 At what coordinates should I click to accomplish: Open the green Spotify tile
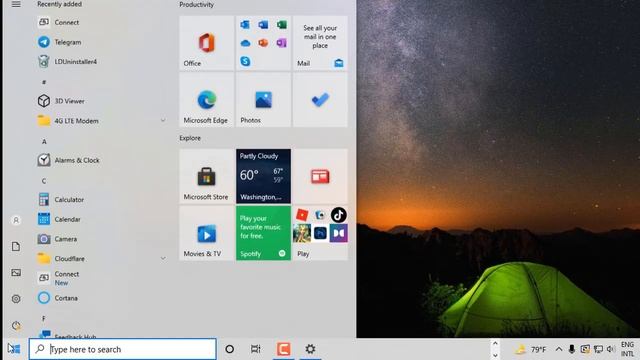[x=263, y=233]
